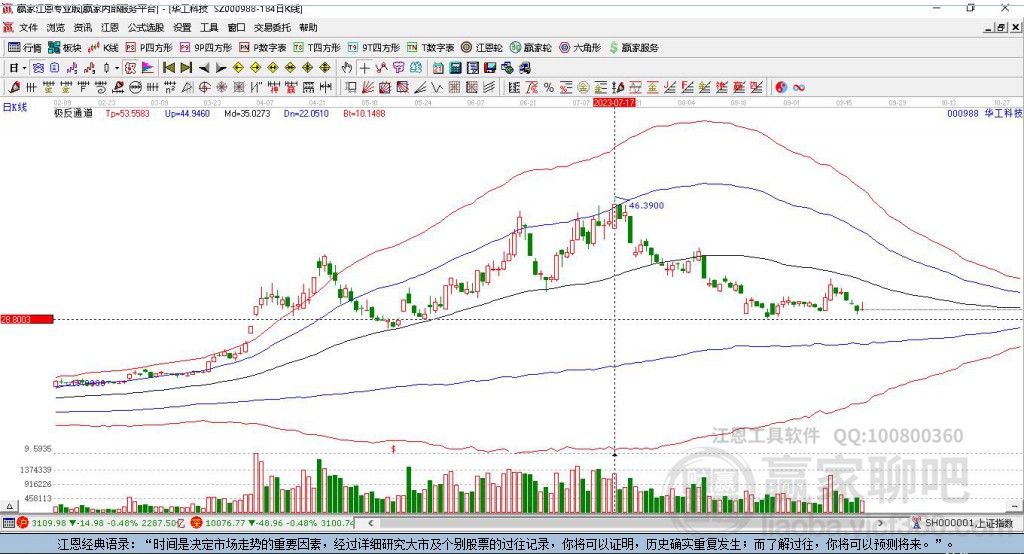Click the Dn=22.0510 indicator value
The width and height of the screenshot is (1024, 554).
click(x=306, y=113)
